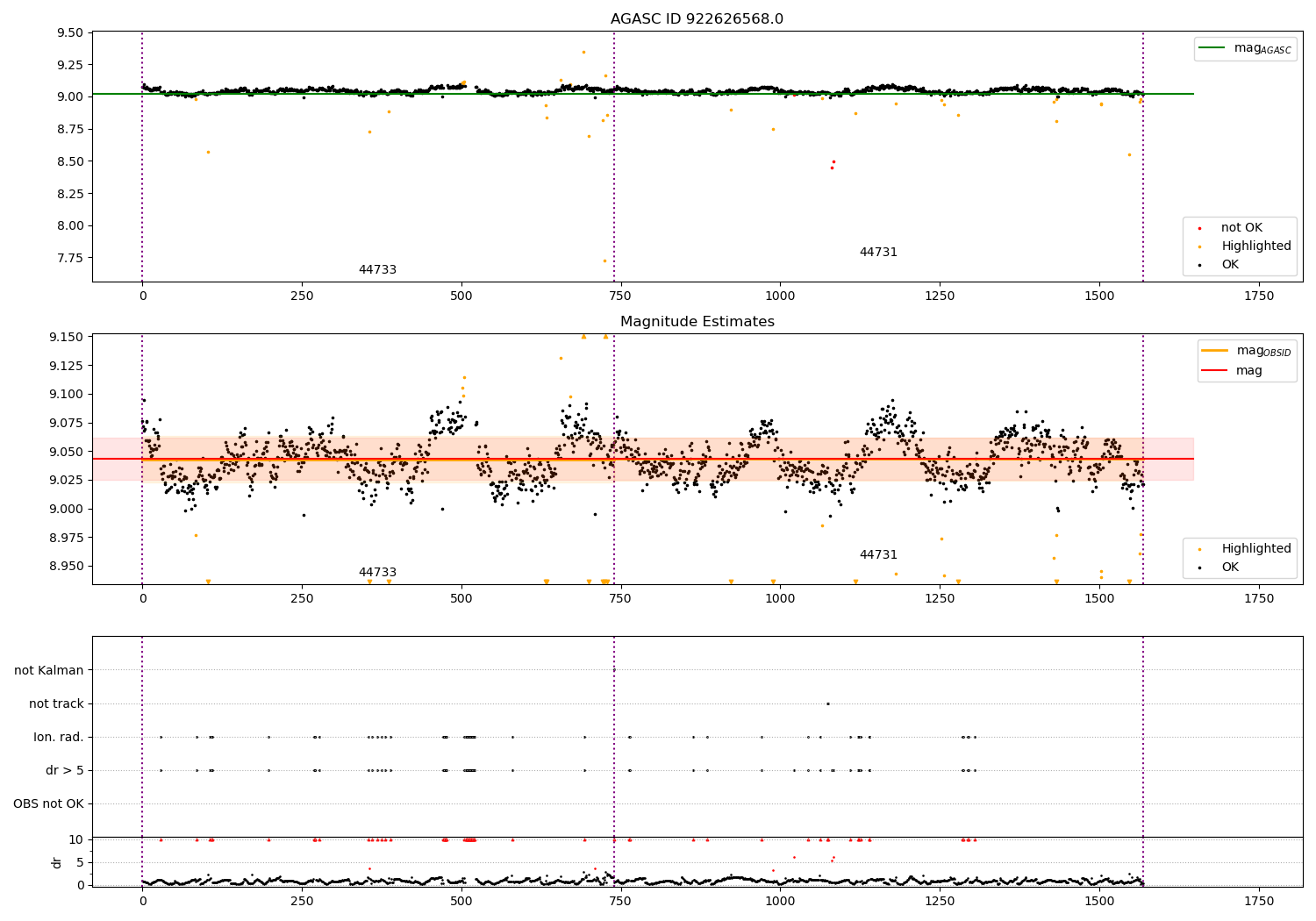Click the 'not track' y-axis label
1316x921 pixels.
(x=56, y=703)
